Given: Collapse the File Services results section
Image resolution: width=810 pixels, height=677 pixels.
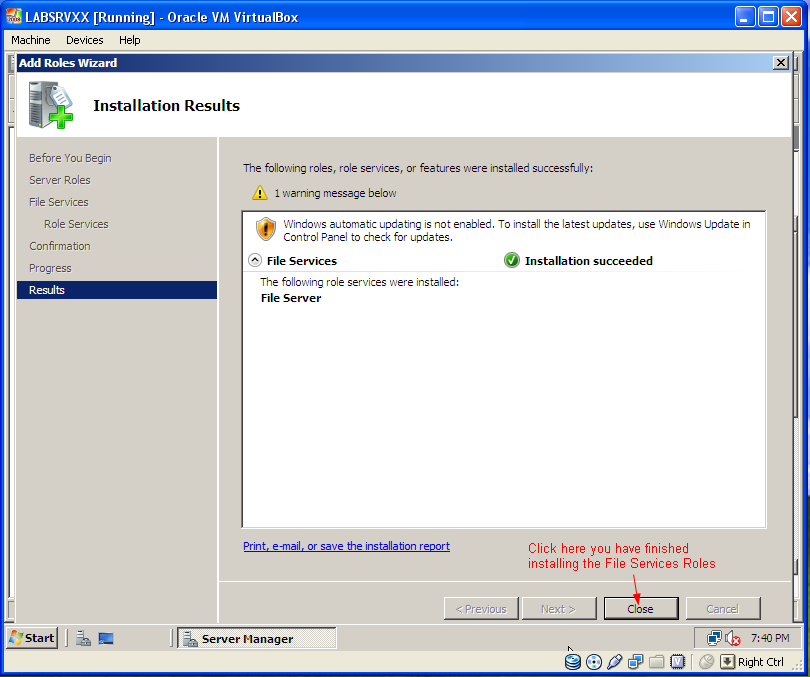Looking at the screenshot, I should point(255,260).
